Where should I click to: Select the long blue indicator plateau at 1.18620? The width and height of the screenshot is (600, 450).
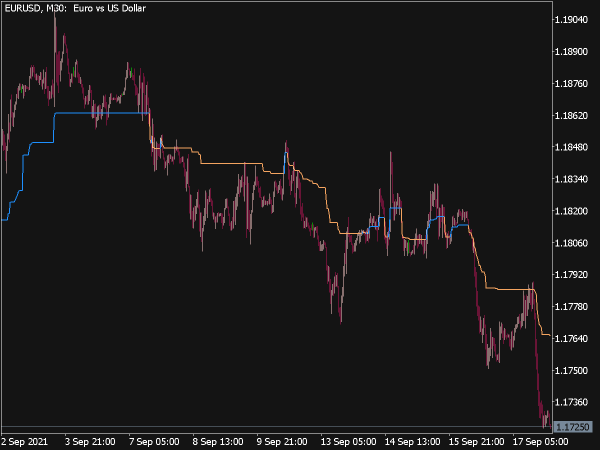point(102,113)
